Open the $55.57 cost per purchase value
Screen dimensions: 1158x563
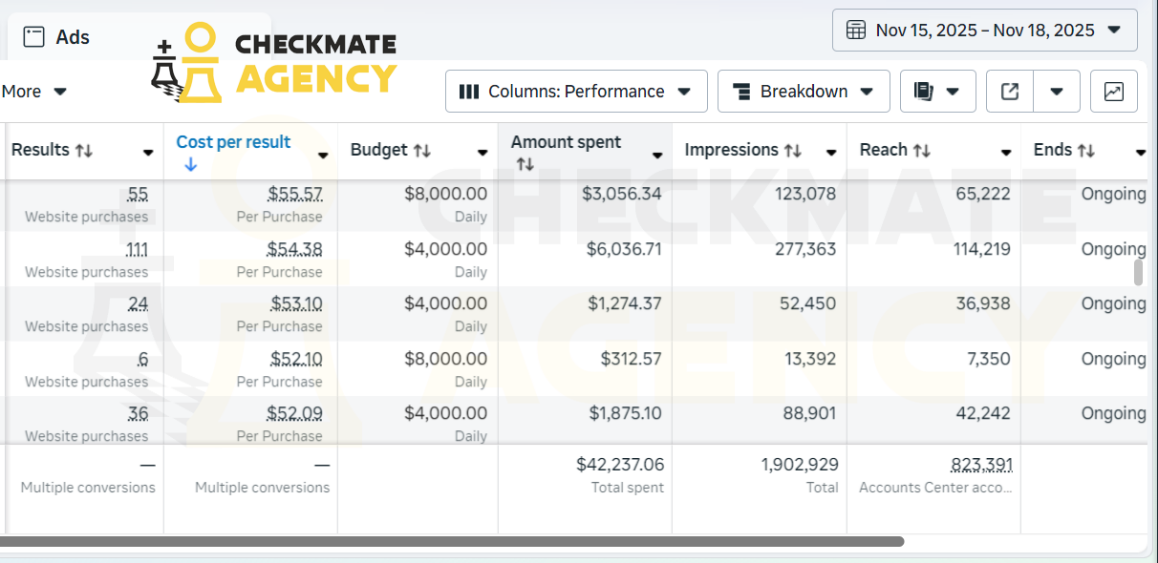tap(295, 194)
